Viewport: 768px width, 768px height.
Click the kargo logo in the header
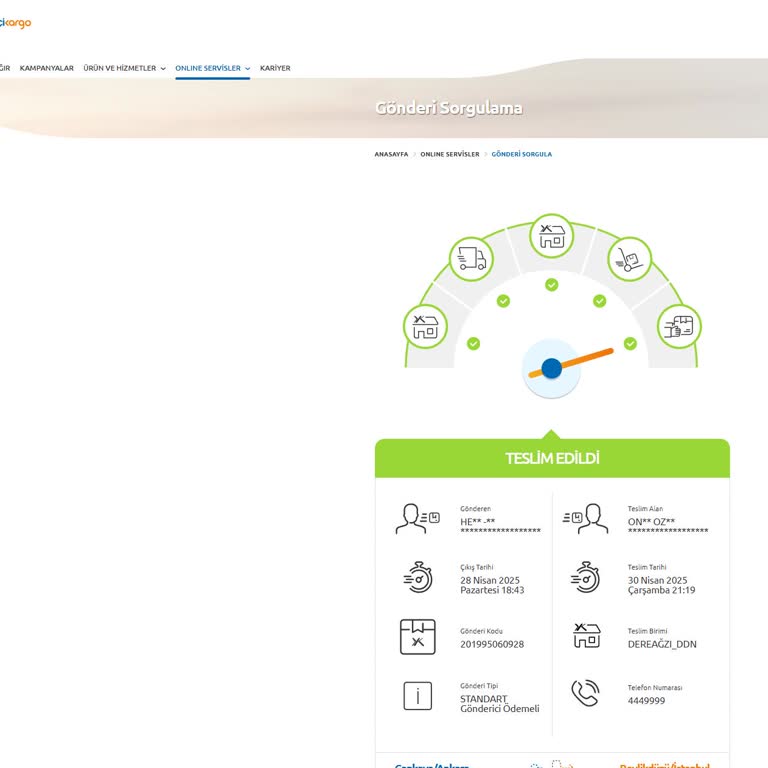click(15, 23)
